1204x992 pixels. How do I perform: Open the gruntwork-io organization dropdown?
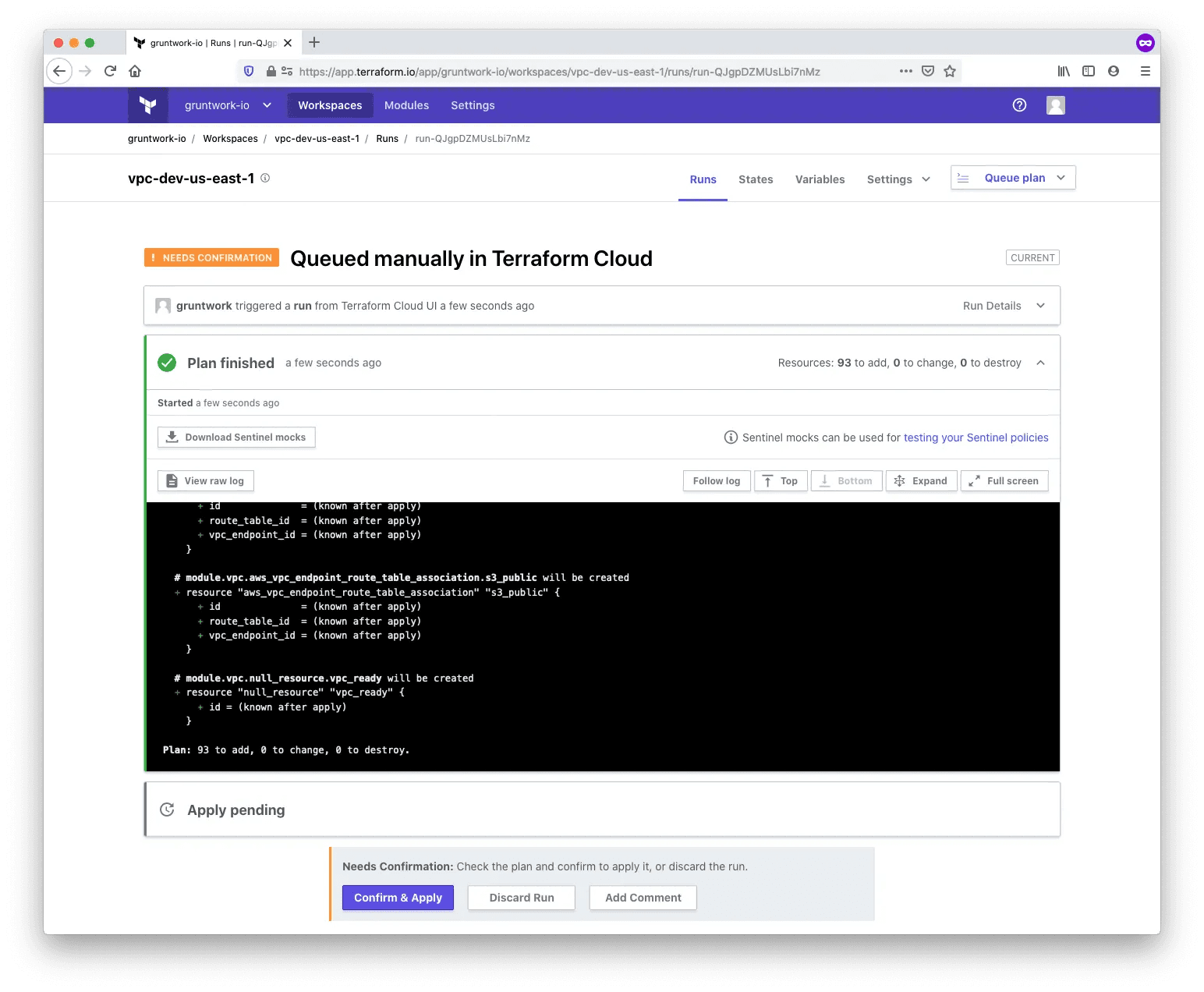click(x=228, y=105)
